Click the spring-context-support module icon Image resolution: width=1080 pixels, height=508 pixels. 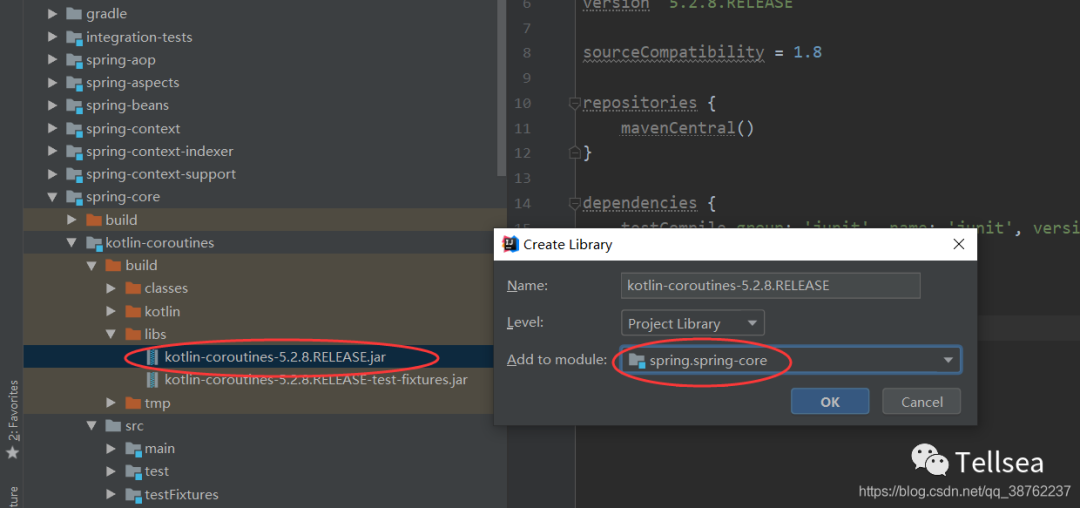pyautogui.click(x=74, y=174)
